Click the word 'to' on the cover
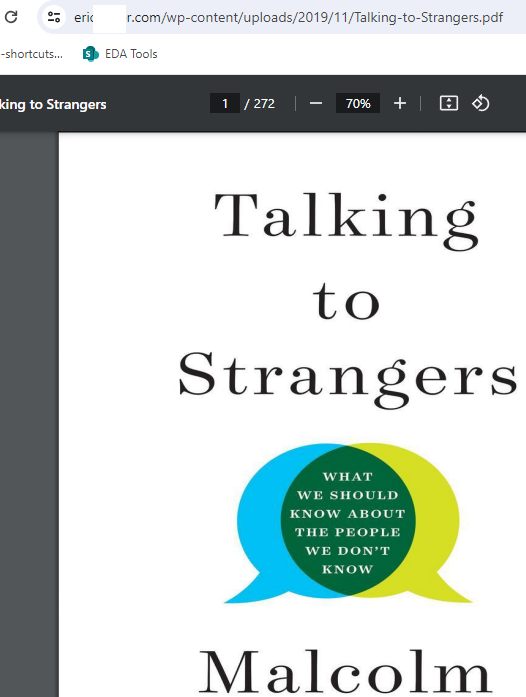 click(x=346, y=301)
